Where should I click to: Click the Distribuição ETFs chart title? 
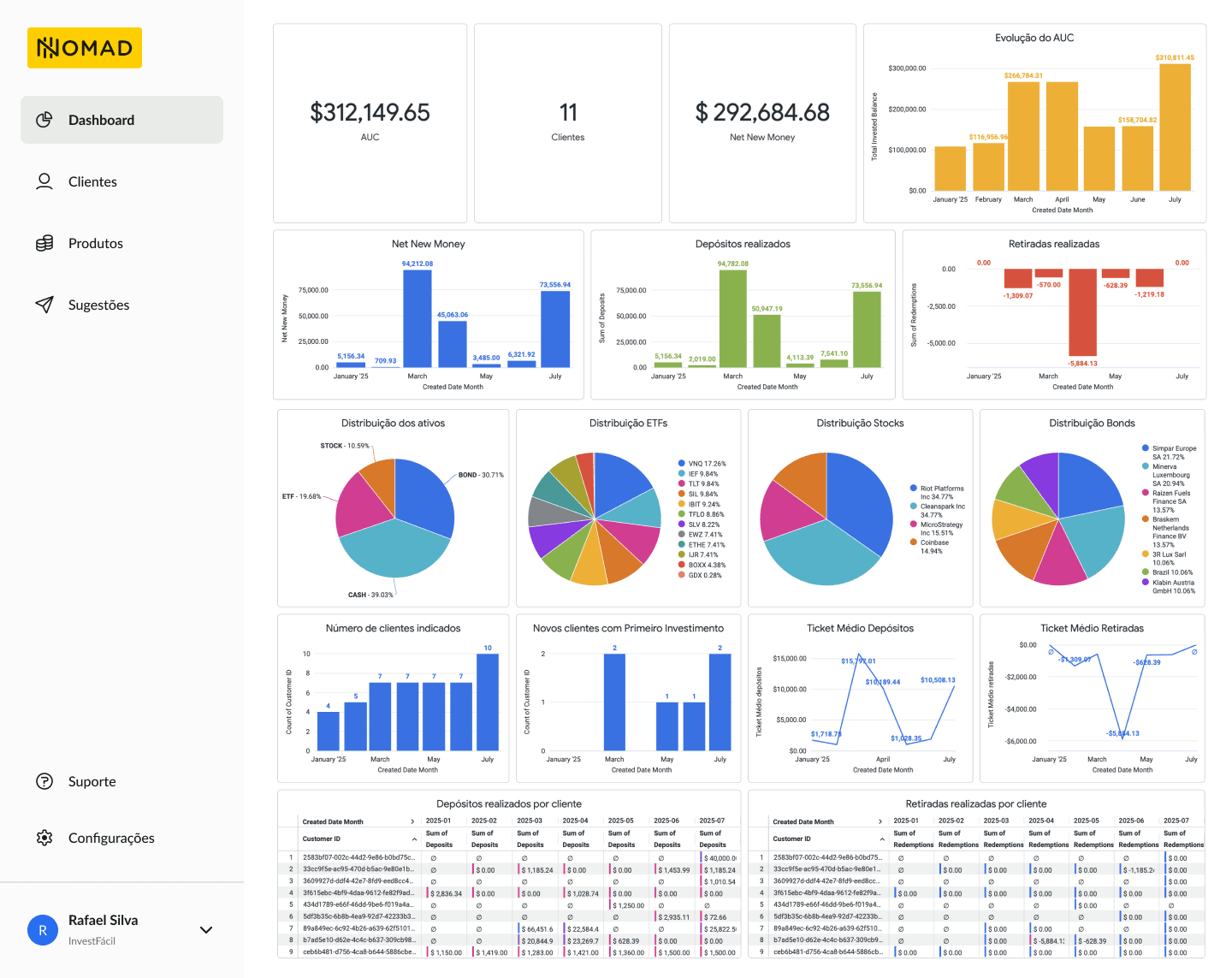pos(628,423)
